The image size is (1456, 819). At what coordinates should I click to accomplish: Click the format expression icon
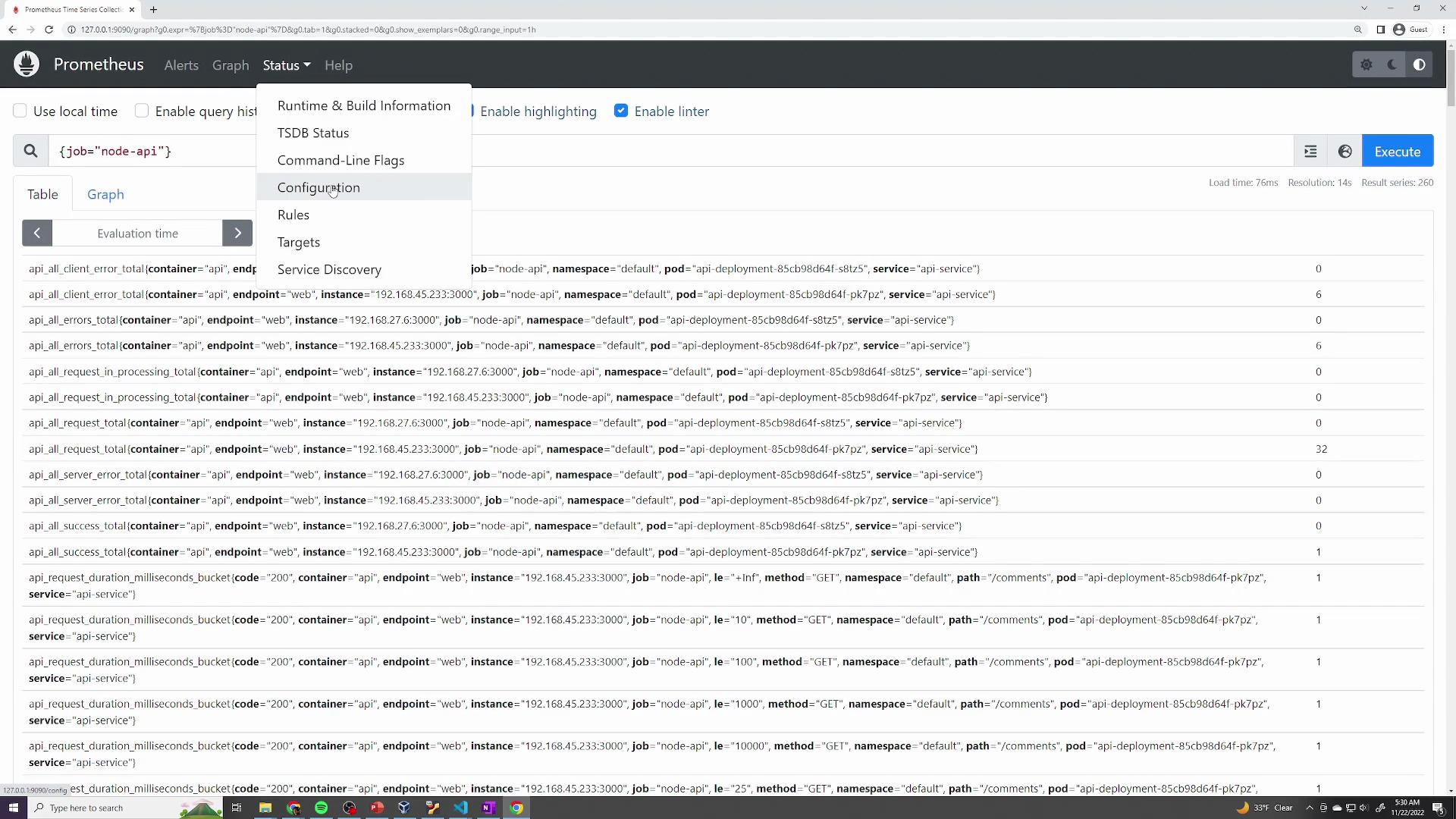(x=1310, y=151)
